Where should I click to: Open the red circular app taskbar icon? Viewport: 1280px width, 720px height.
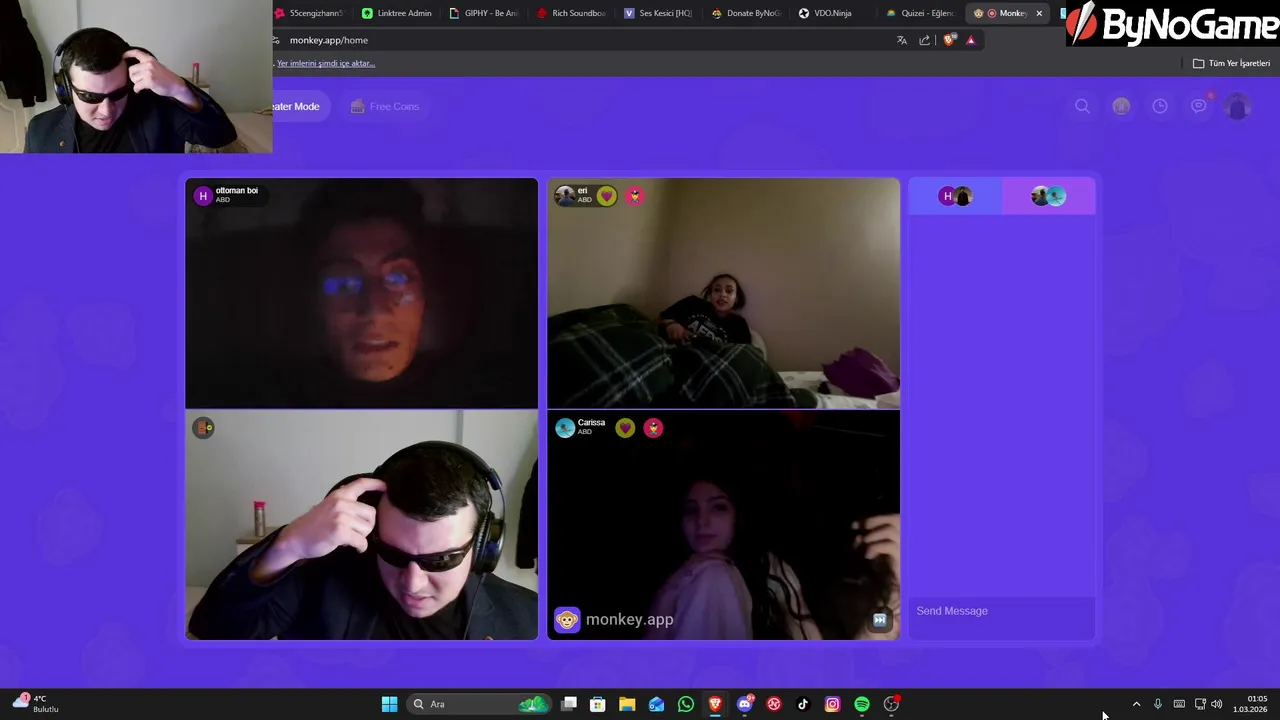click(x=774, y=704)
